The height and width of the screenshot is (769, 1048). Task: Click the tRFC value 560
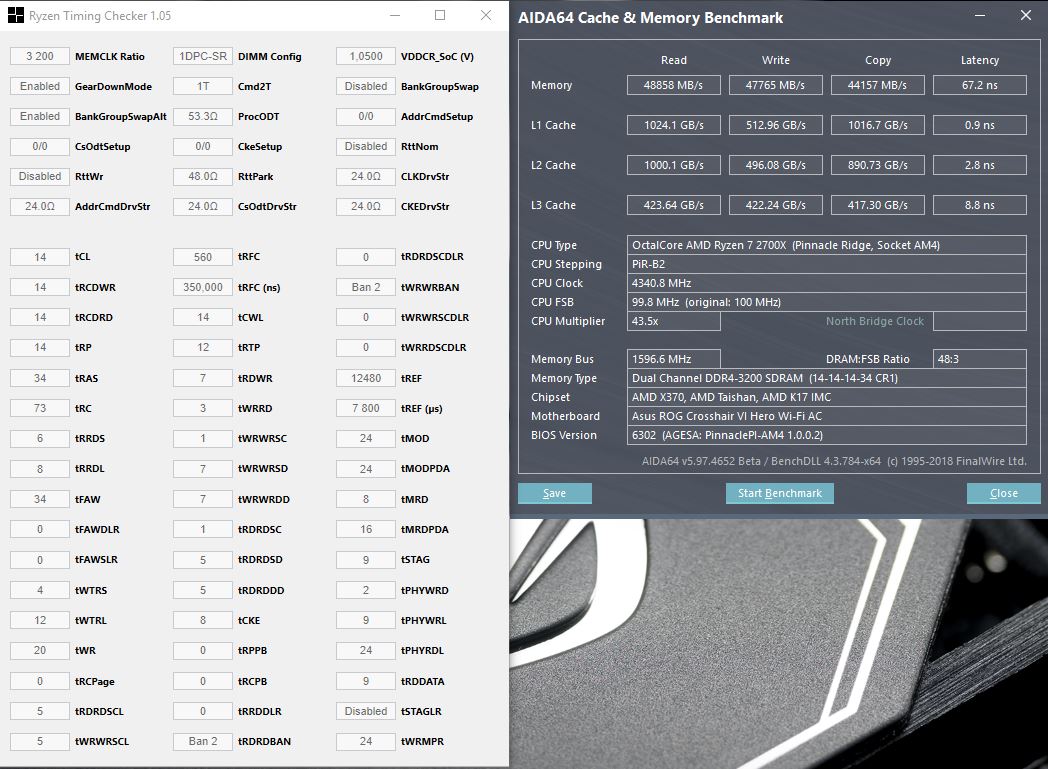203,257
